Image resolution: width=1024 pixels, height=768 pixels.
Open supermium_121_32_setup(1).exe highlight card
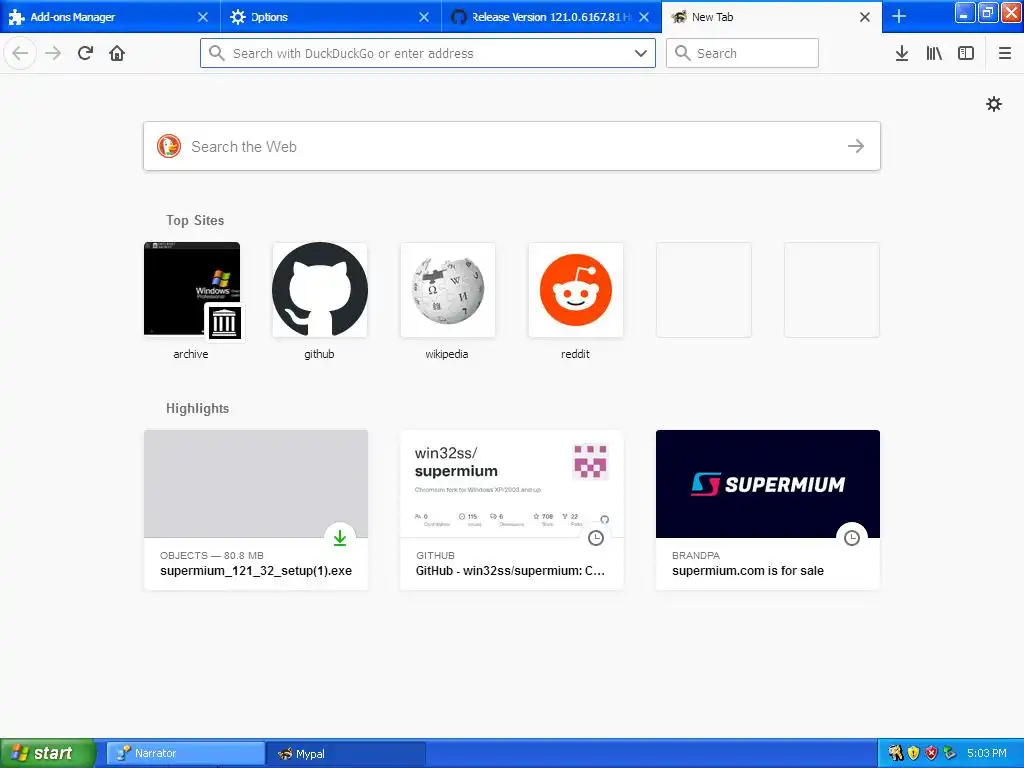pos(256,510)
